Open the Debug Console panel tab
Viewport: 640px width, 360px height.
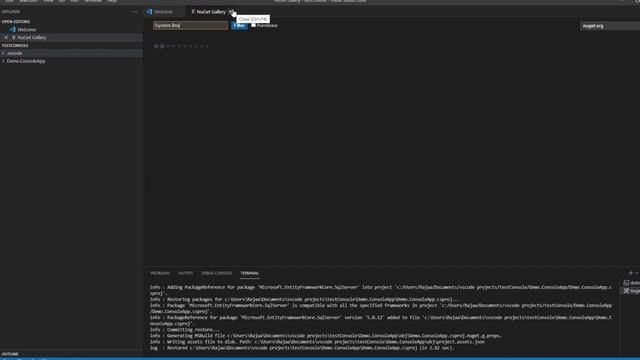216,273
